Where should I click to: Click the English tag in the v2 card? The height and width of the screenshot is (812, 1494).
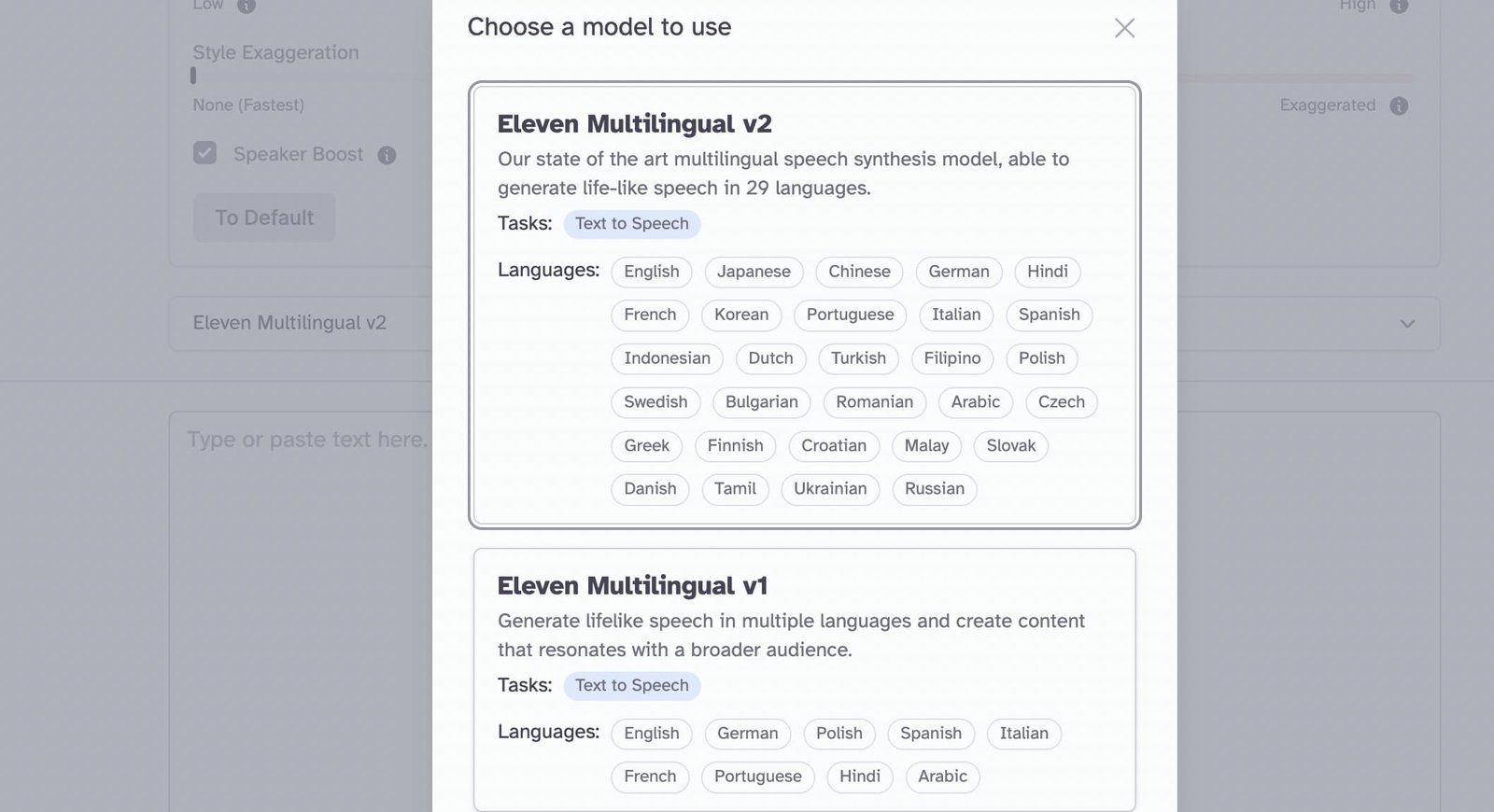pyautogui.click(x=652, y=272)
